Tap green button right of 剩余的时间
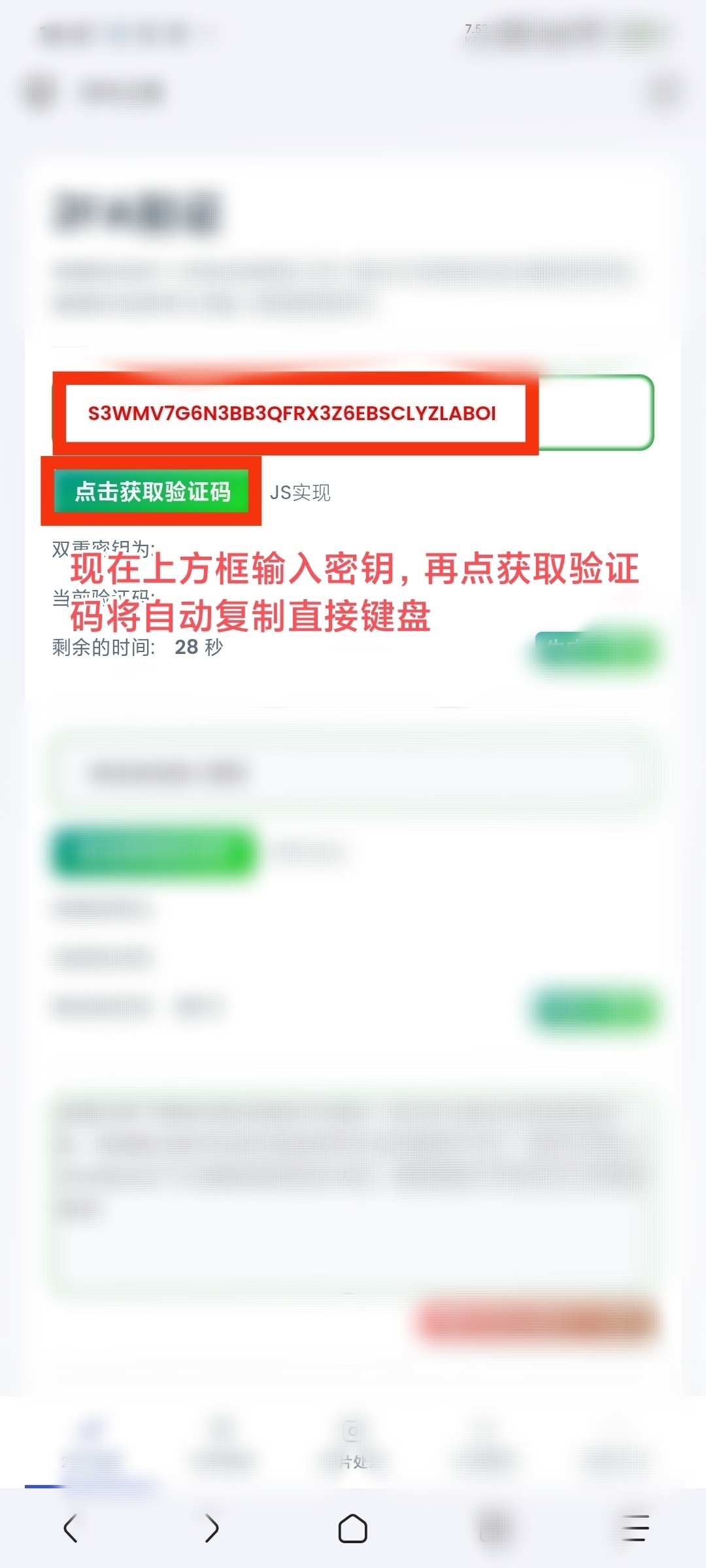Image resolution: width=706 pixels, height=1568 pixels. (595, 650)
